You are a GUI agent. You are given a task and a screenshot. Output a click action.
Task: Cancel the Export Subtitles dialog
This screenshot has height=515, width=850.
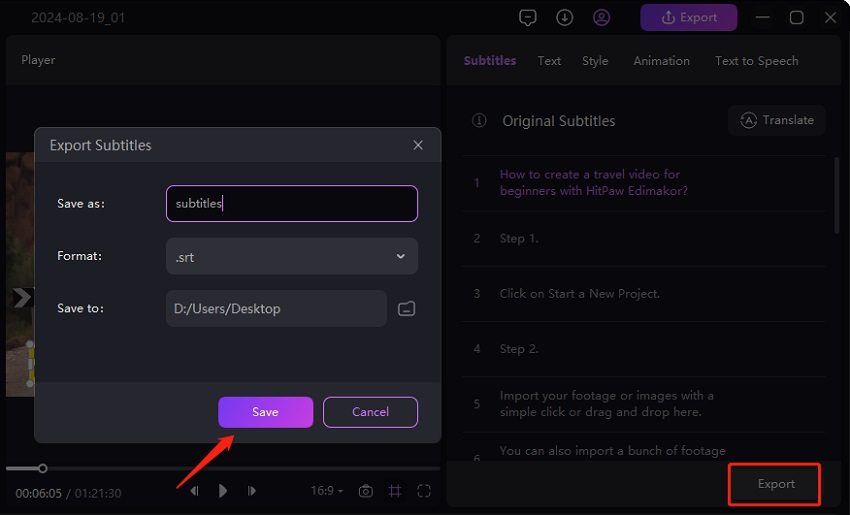[370, 412]
